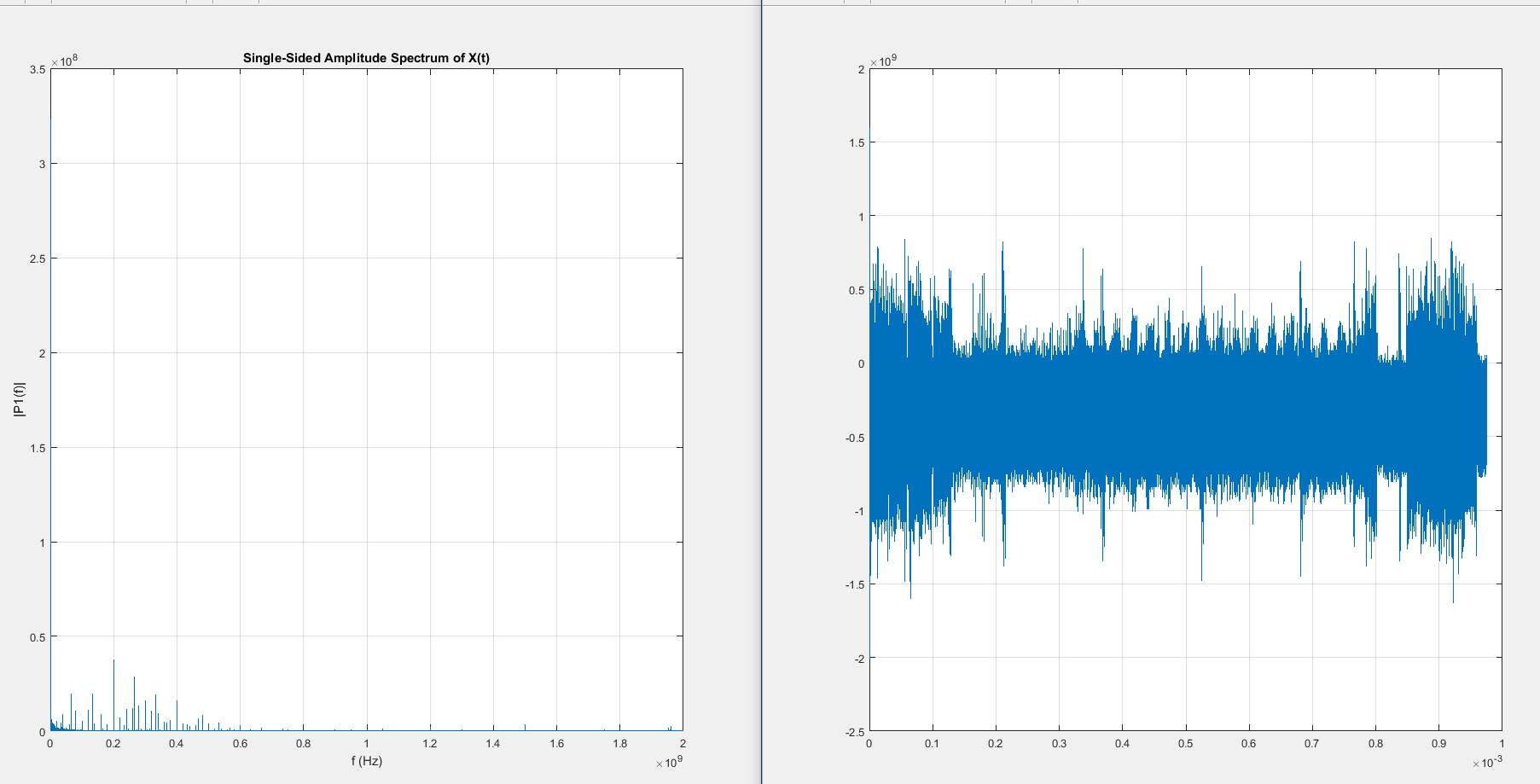Screen dimensions: 1540x784
Task: Click the tallest spectrum peak near 0.2 GHz
Action: pos(113,695)
